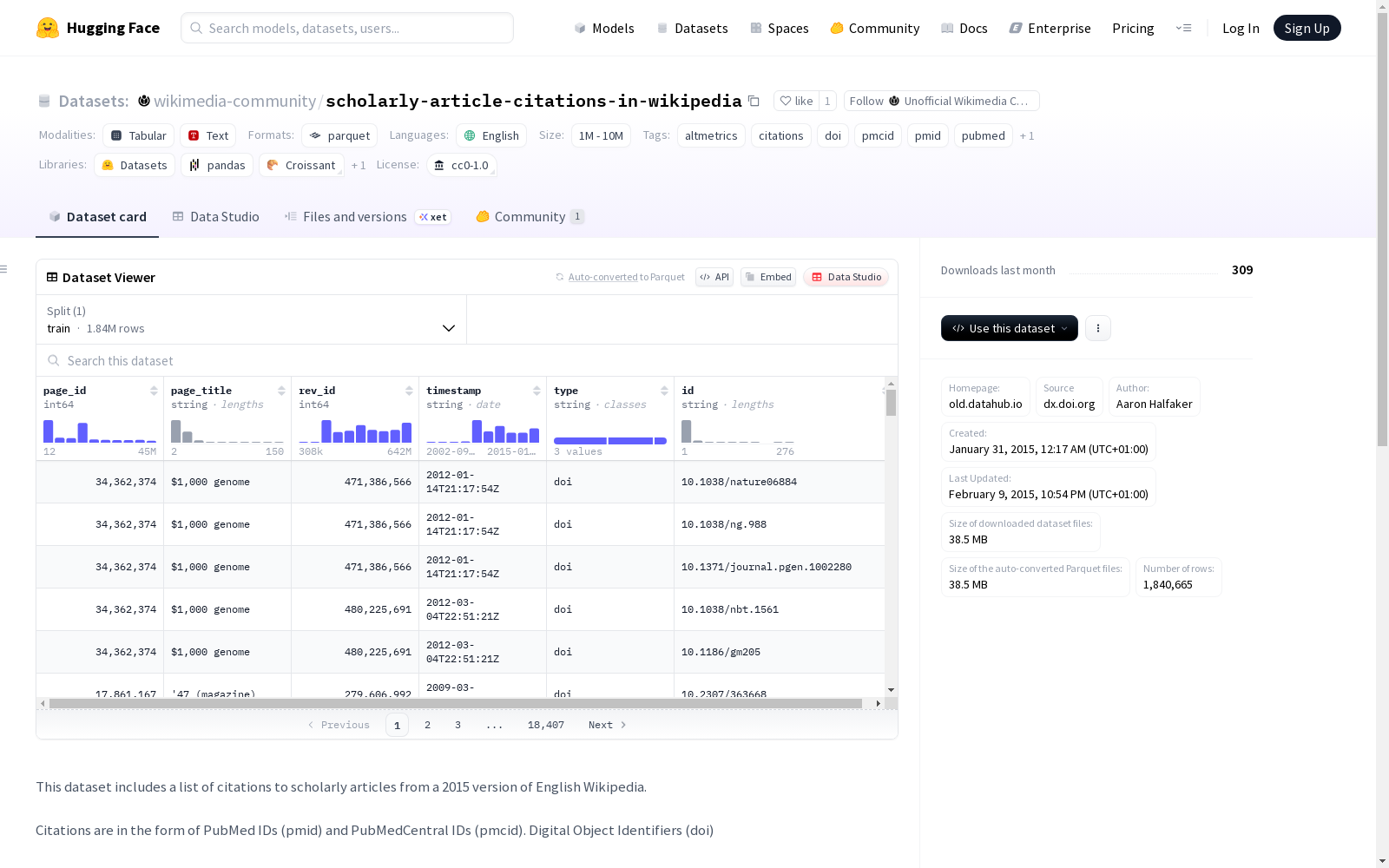Open the navigation more-options menu icon
Screen dimensions: 1389x868
pyautogui.click(x=1183, y=28)
